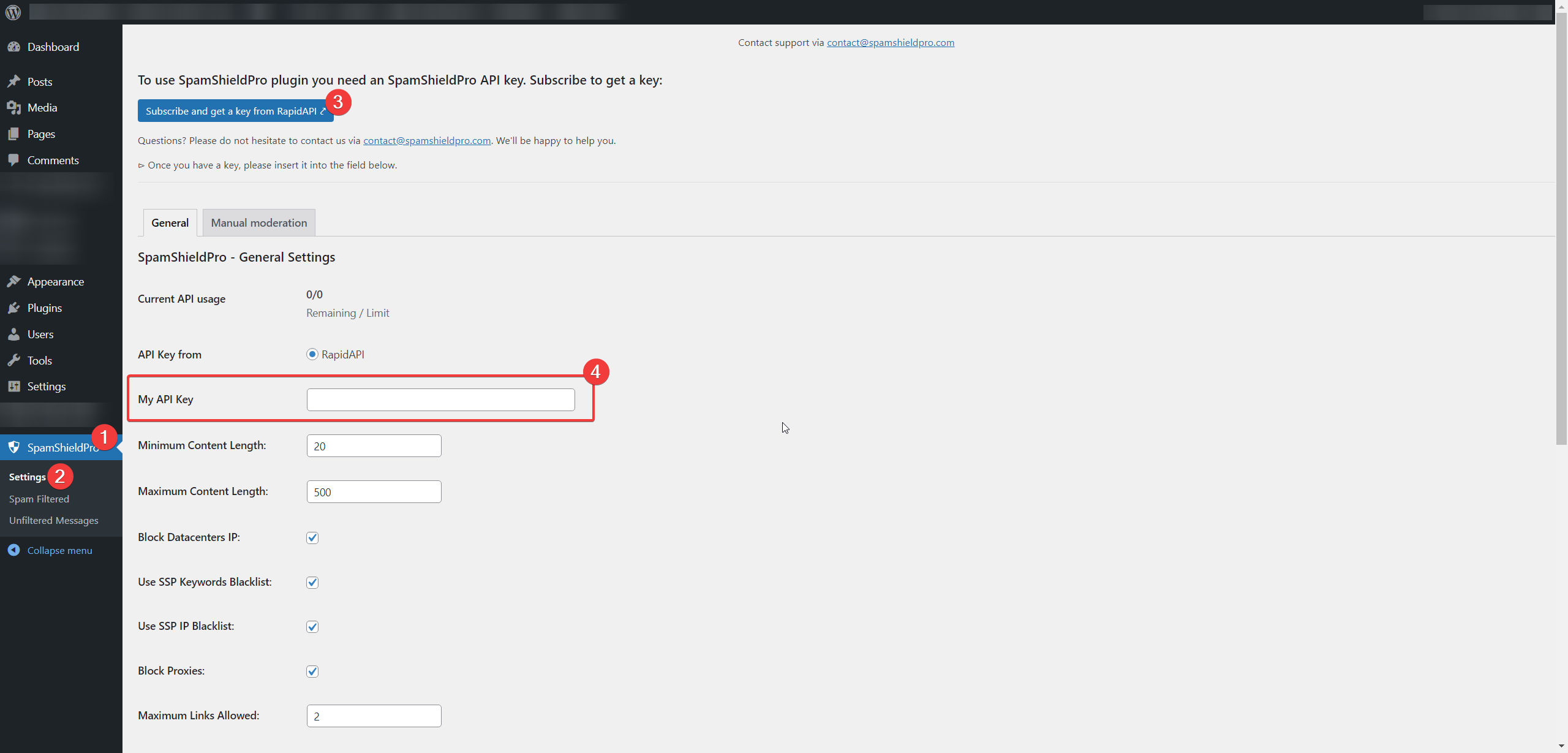Open Users menu item
Viewport: 1568px width, 753px height.
[61, 335]
